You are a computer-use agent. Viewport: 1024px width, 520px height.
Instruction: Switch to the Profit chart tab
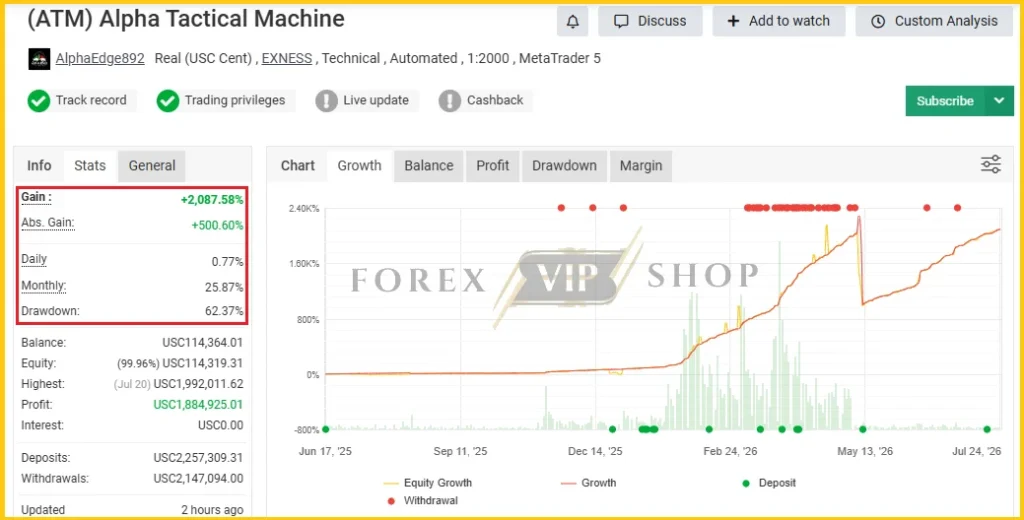[x=492, y=166]
